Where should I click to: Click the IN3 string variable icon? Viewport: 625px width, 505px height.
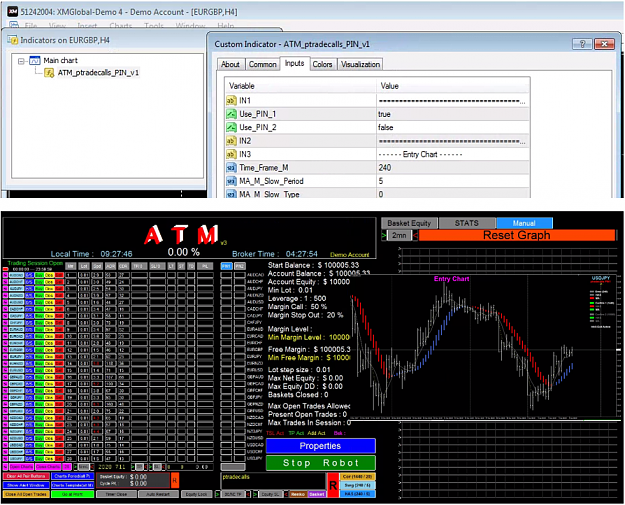click(x=231, y=154)
